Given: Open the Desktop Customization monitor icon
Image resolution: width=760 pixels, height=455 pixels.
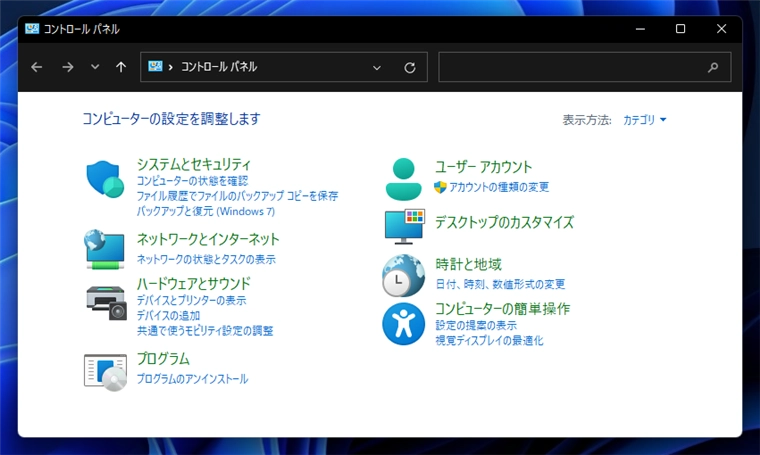Looking at the screenshot, I should [x=405, y=226].
